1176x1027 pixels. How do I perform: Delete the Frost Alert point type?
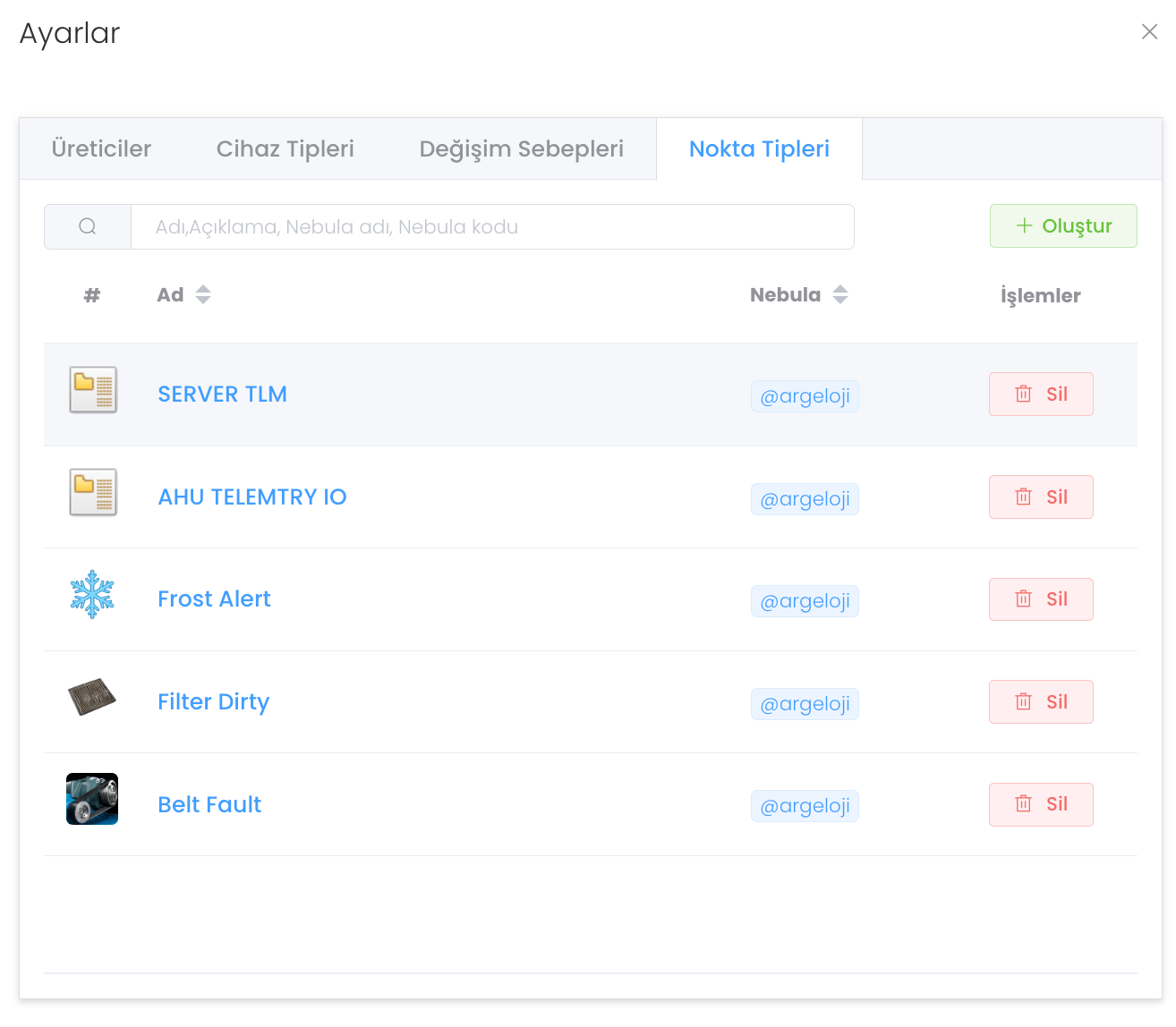click(1040, 599)
